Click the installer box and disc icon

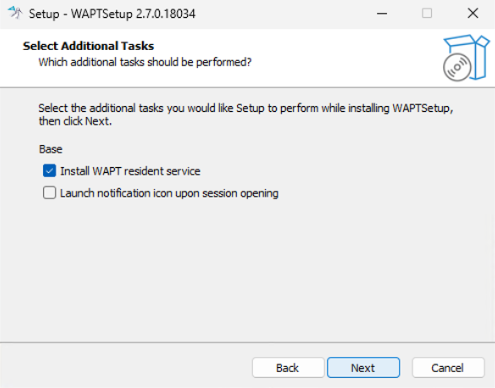pos(466,58)
